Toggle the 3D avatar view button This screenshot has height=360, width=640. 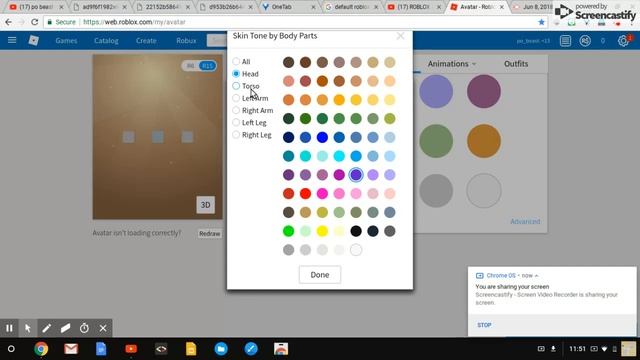205,205
